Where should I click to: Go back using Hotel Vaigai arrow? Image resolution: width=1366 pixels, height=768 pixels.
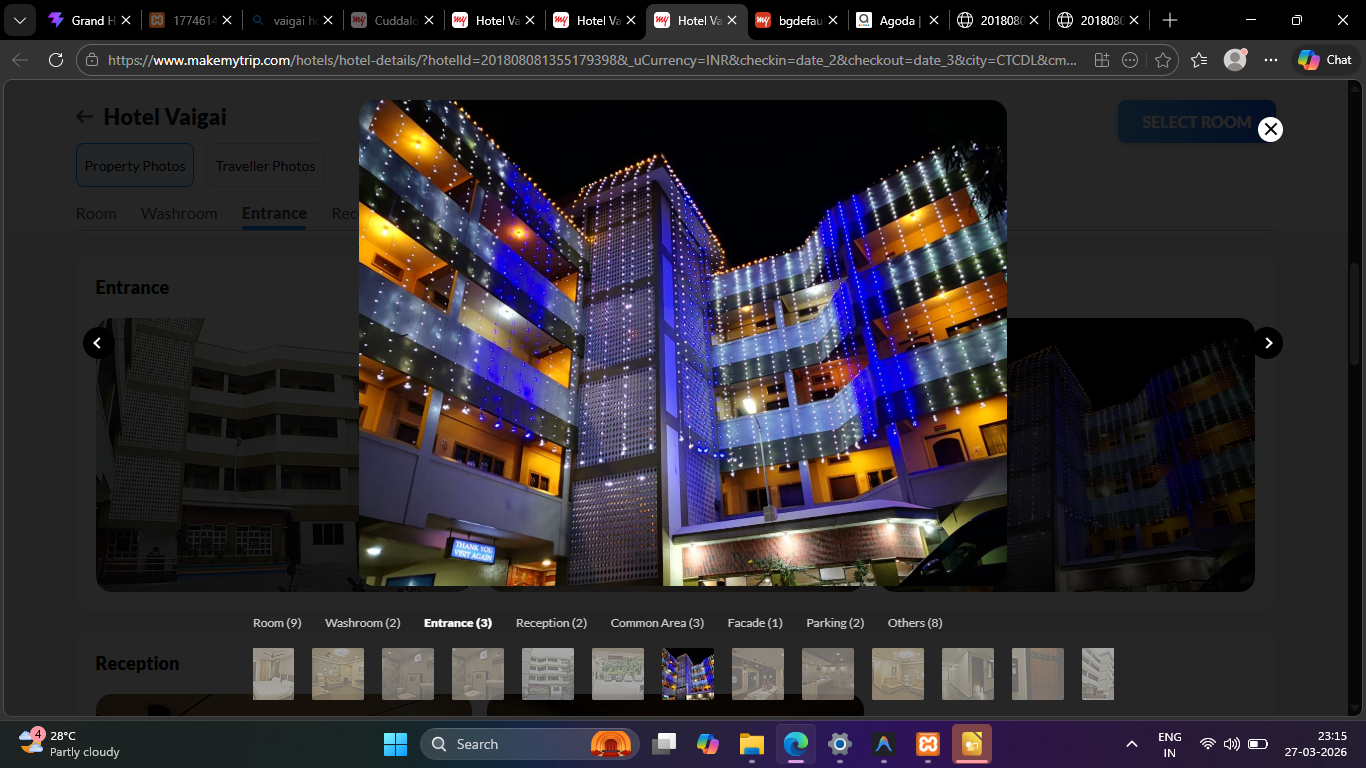click(85, 117)
